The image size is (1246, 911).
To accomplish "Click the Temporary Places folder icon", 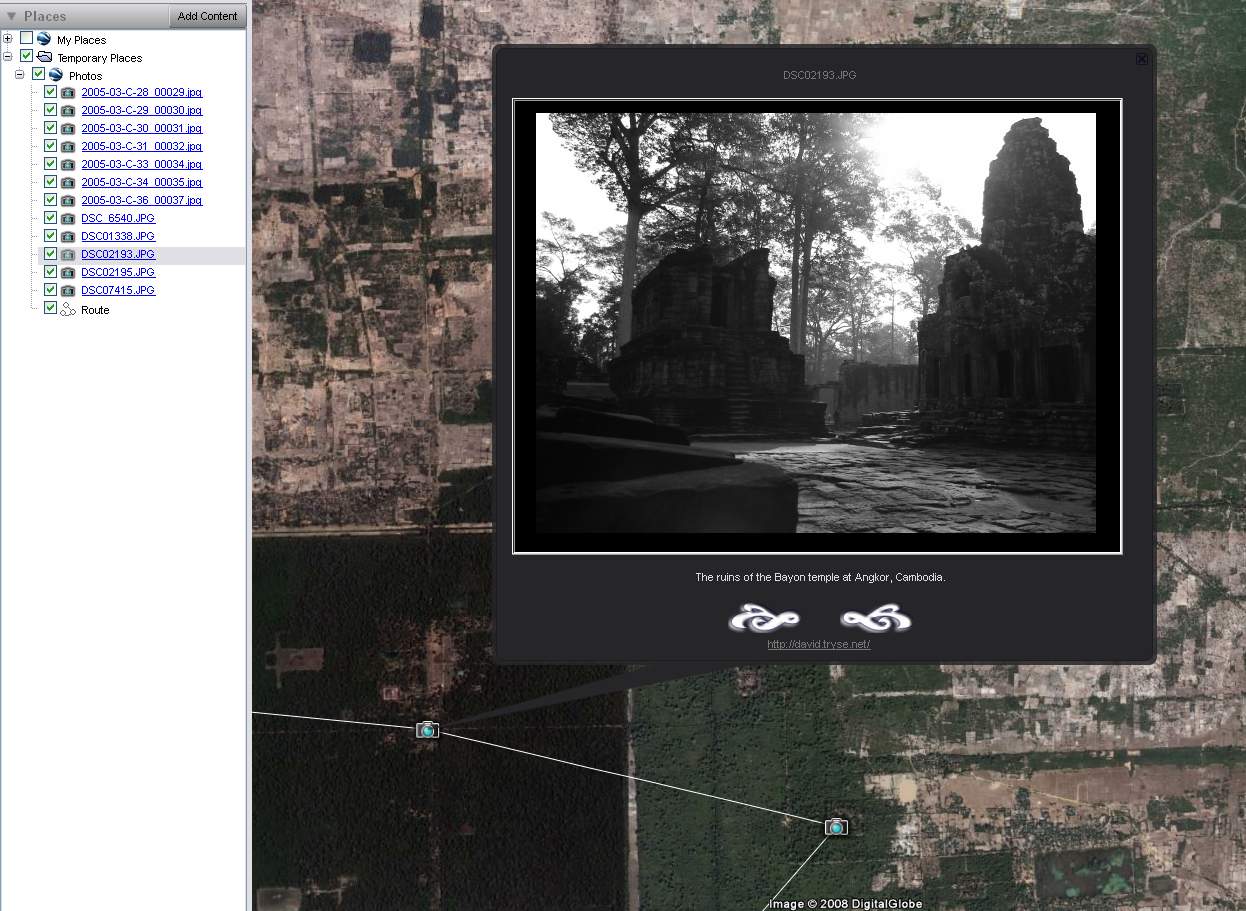I will [44, 57].
